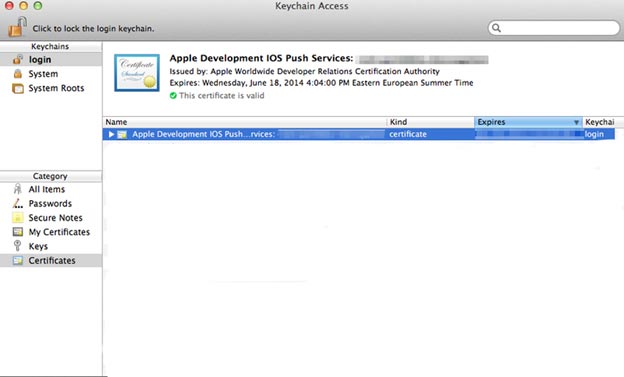Select the login keychain
Viewport: 624px width, 377px height.
[51, 59]
